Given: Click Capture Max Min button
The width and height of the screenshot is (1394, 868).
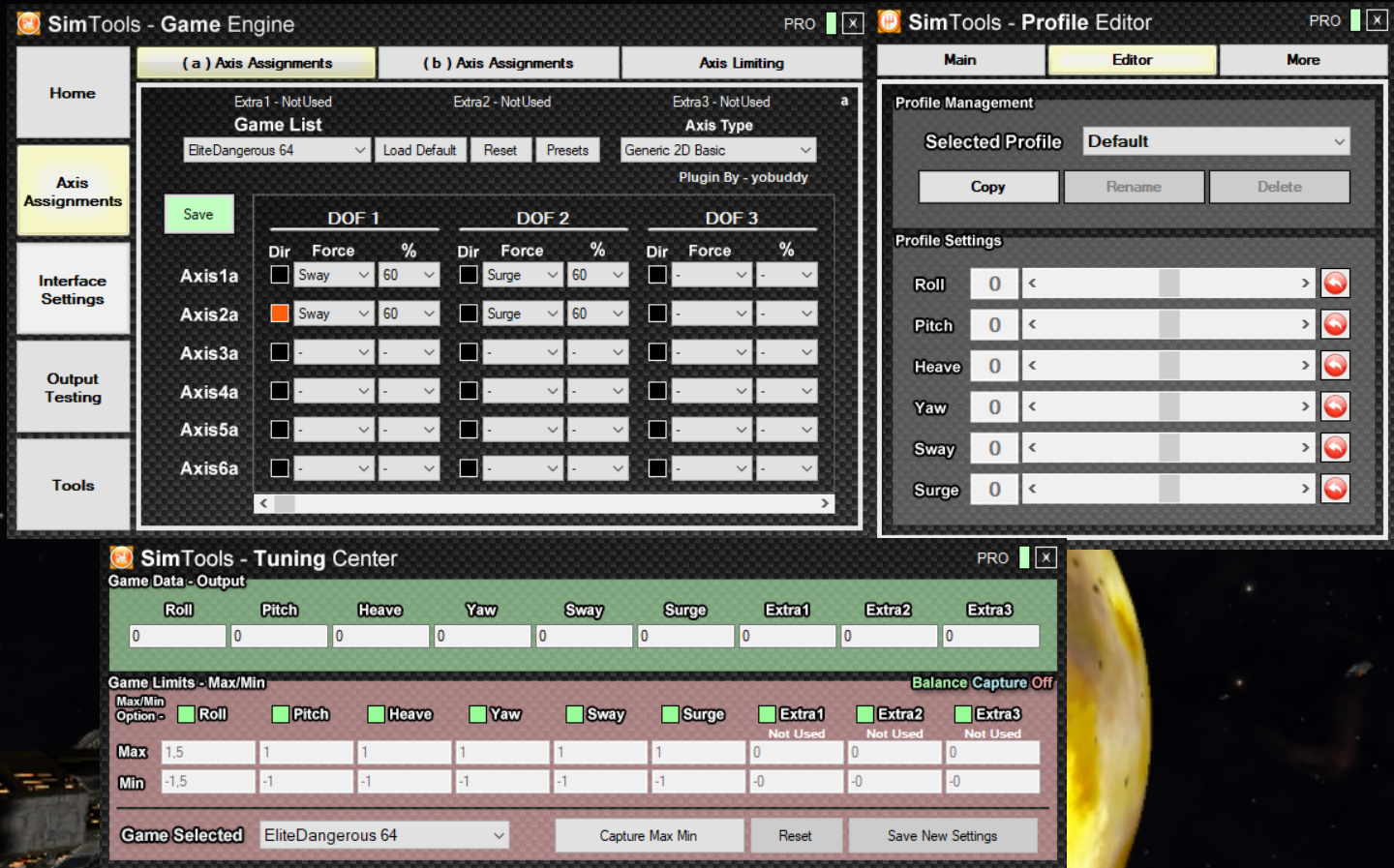Looking at the screenshot, I should pos(649,836).
